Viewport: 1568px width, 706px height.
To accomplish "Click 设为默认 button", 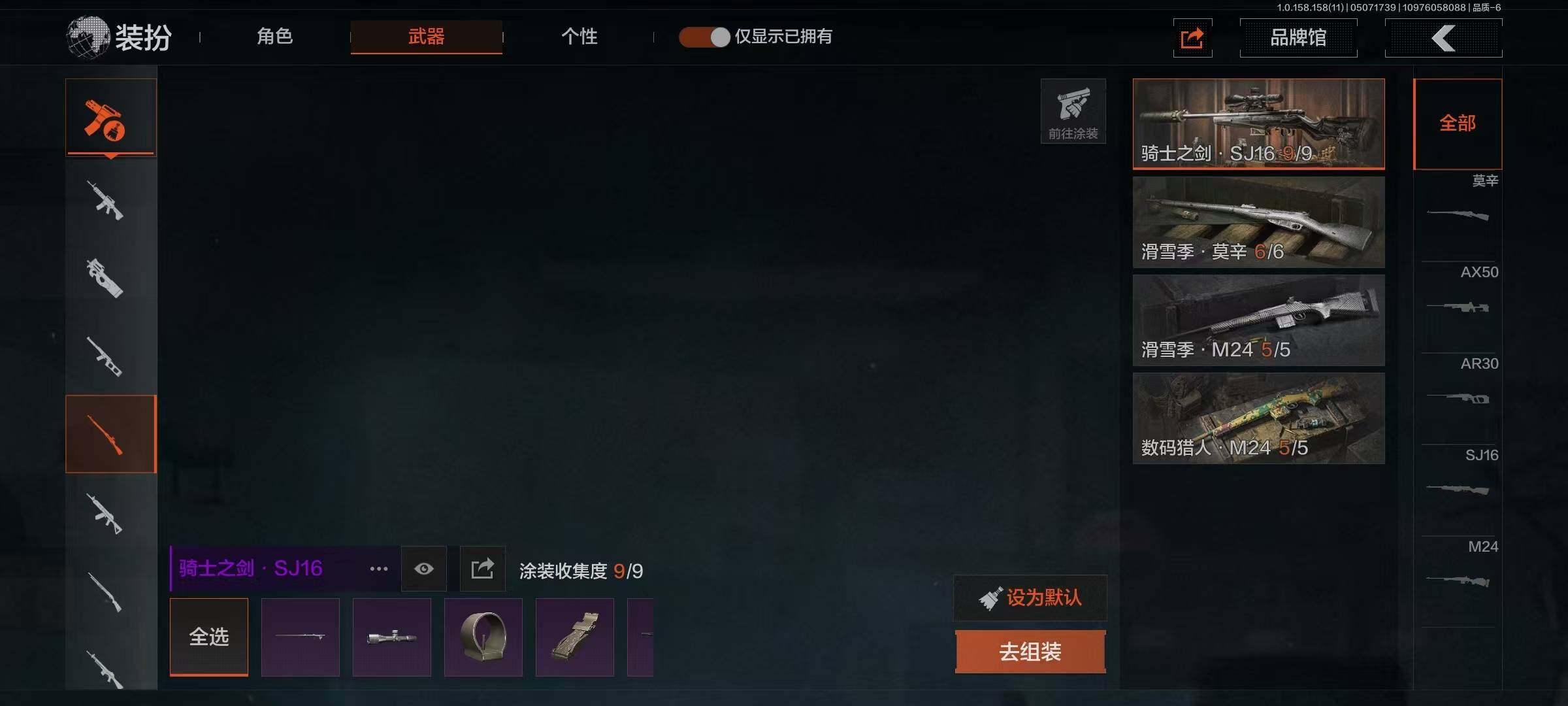I will pos(1030,597).
